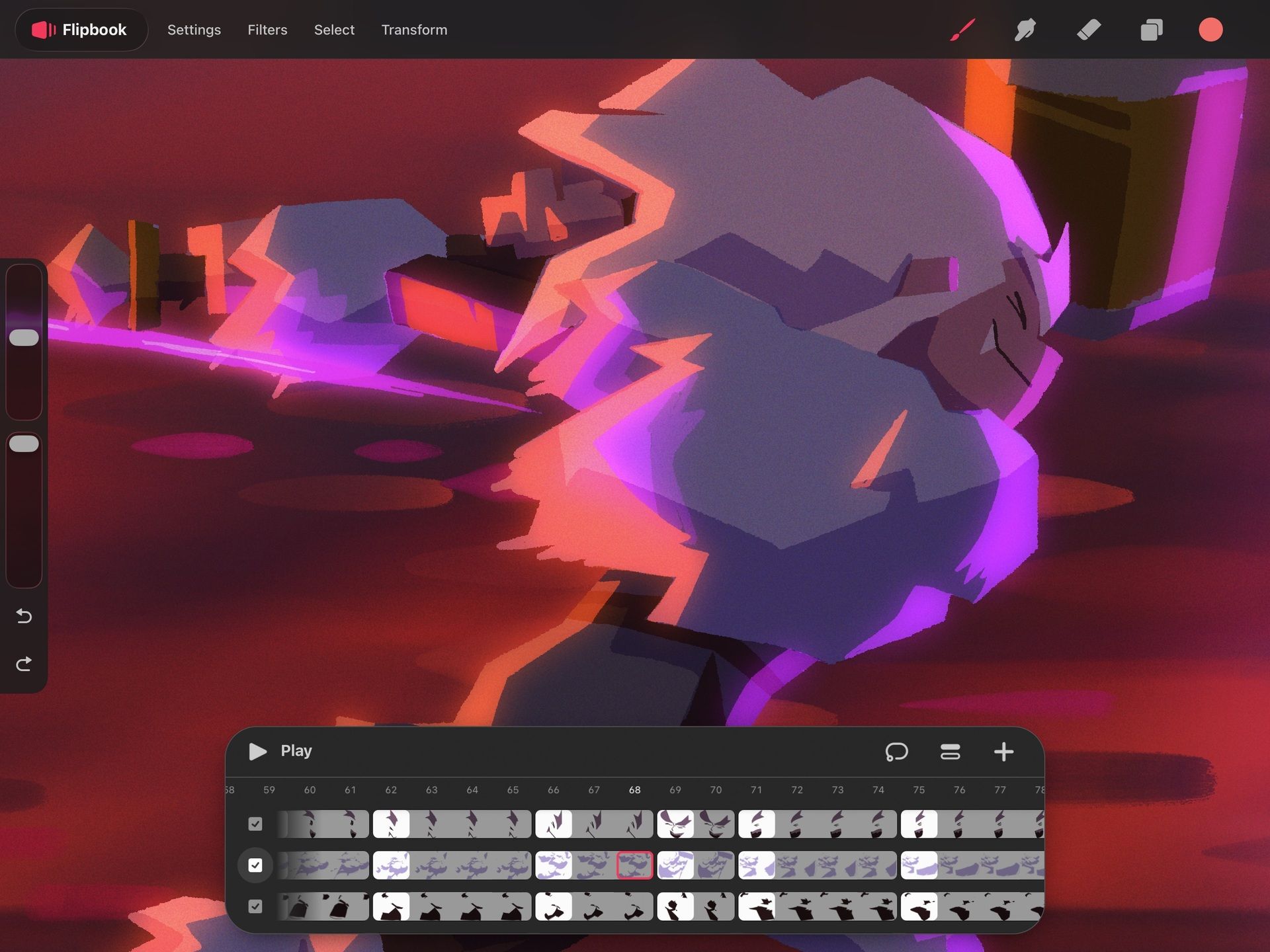This screenshot has width=1270, height=952.
Task: Click the Redo arrow icon
Action: (24, 664)
